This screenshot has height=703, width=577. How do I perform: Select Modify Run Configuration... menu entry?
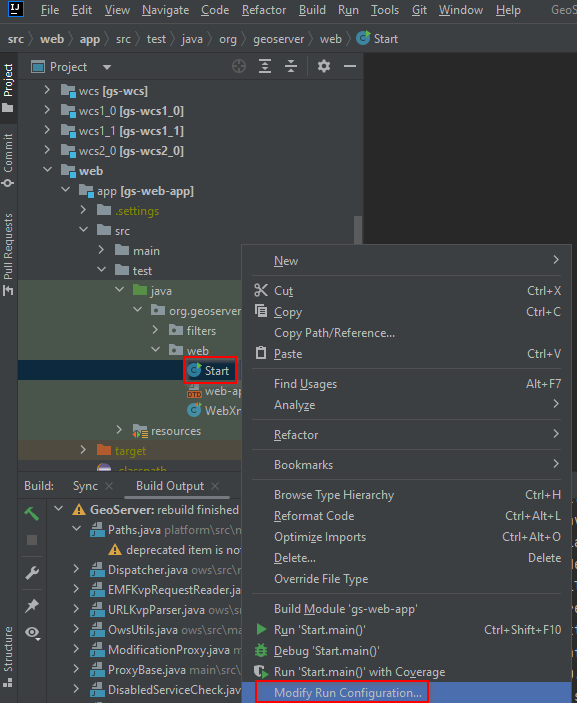[x=348, y=693]
